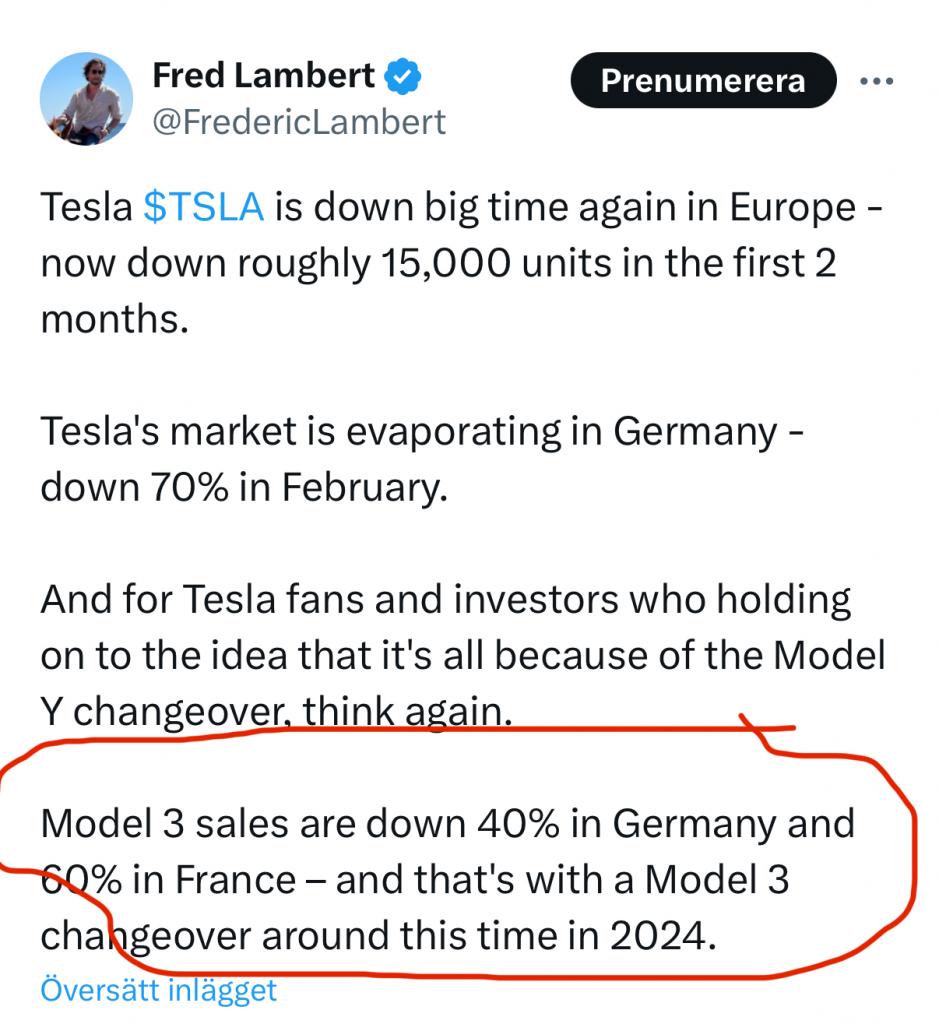Open Fred Lambert's profile avatar photo
The width and height of the screenshot is (939, 1024).
(86, 100)
